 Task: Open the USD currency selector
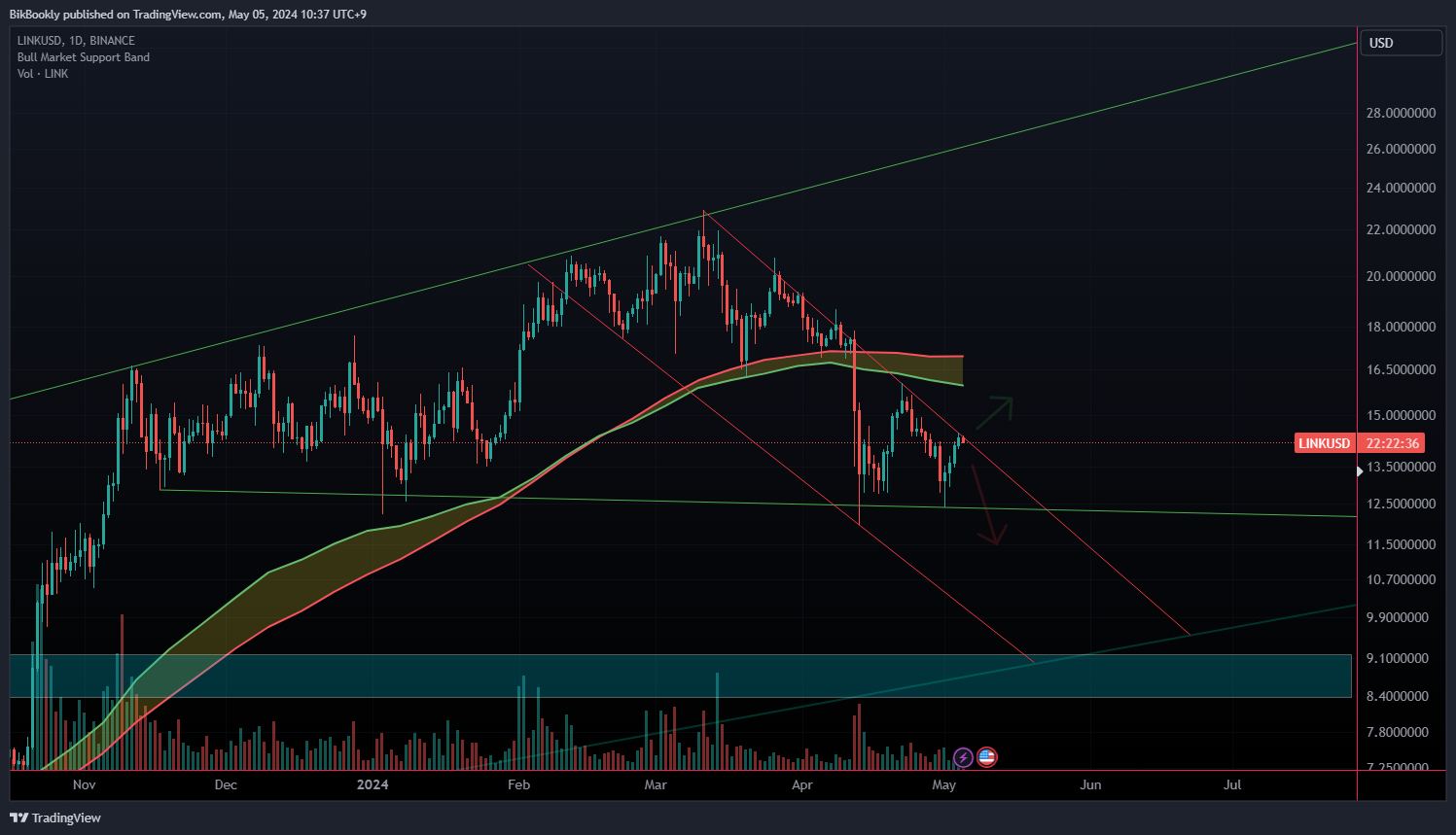pos(1401,43)
